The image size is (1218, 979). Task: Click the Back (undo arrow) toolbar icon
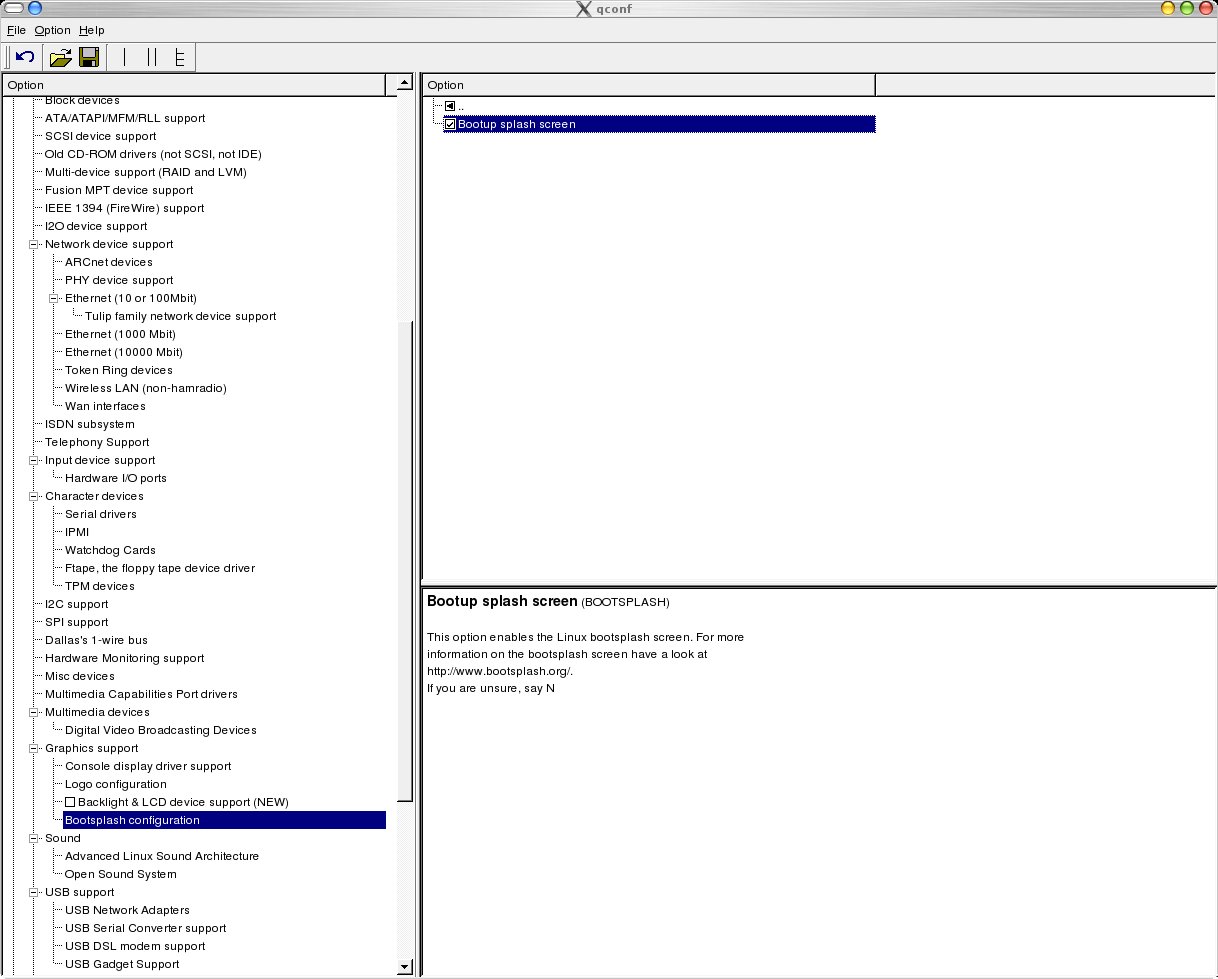point(26,57)
